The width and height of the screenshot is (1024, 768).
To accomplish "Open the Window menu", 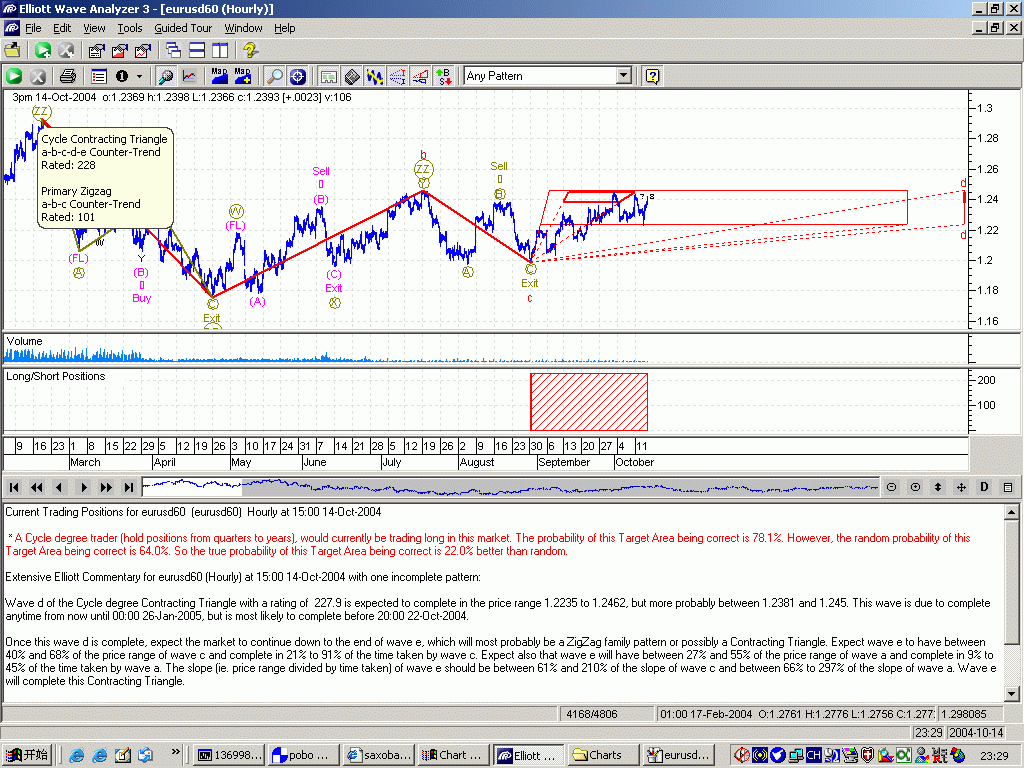I will coord(243,28).
